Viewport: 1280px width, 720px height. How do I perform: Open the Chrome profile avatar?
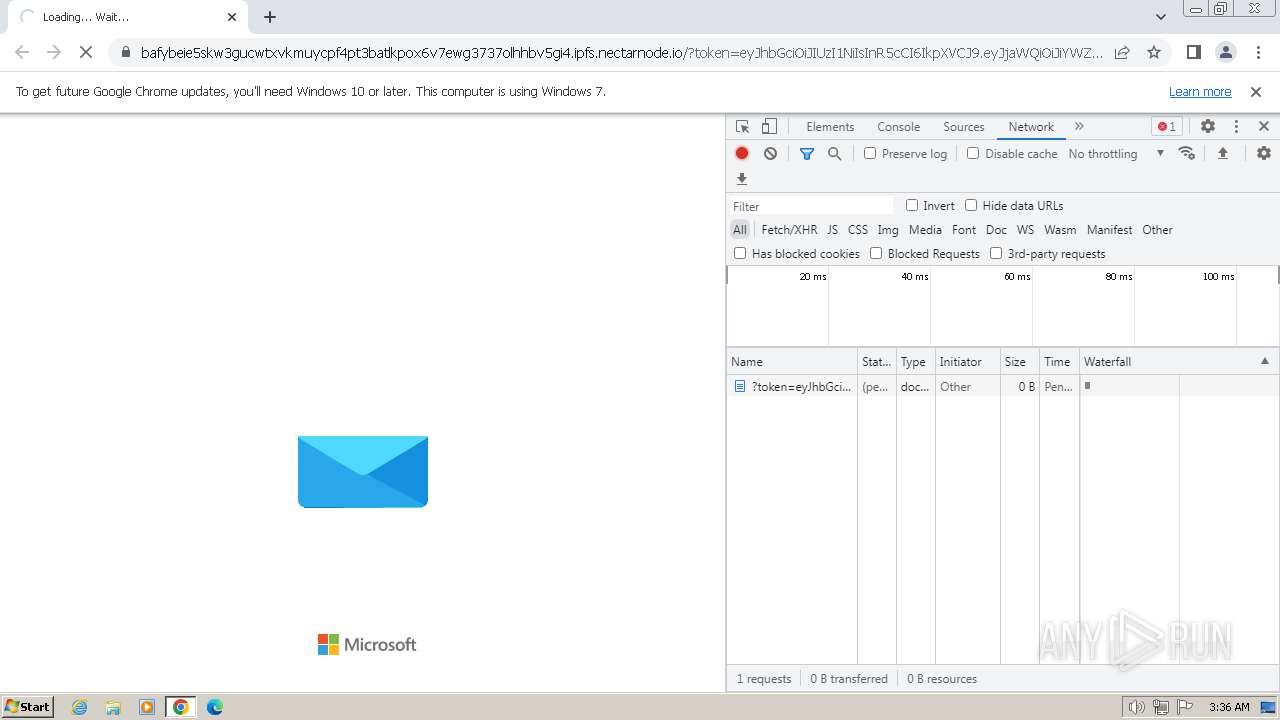tap(1225, 52)
